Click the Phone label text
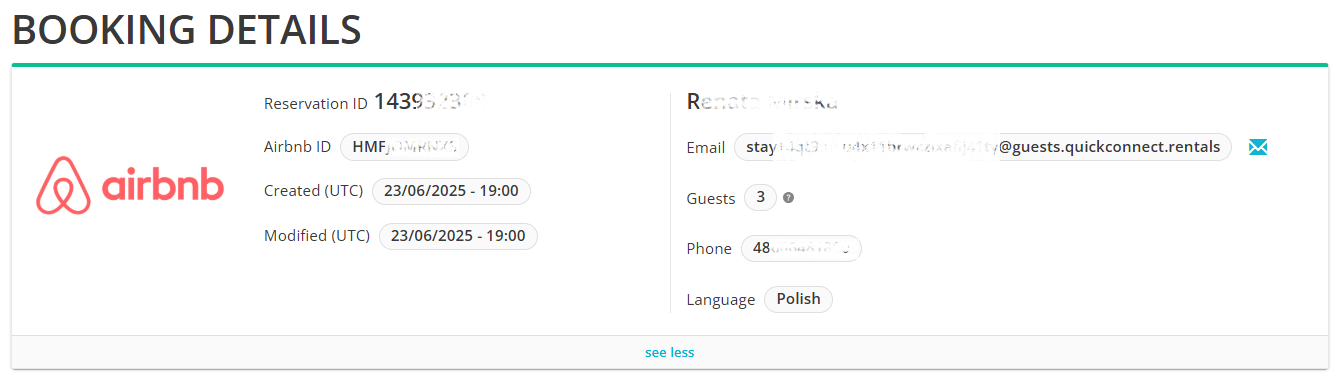Viewport: 1334px width, 377px height. point(709,249)
